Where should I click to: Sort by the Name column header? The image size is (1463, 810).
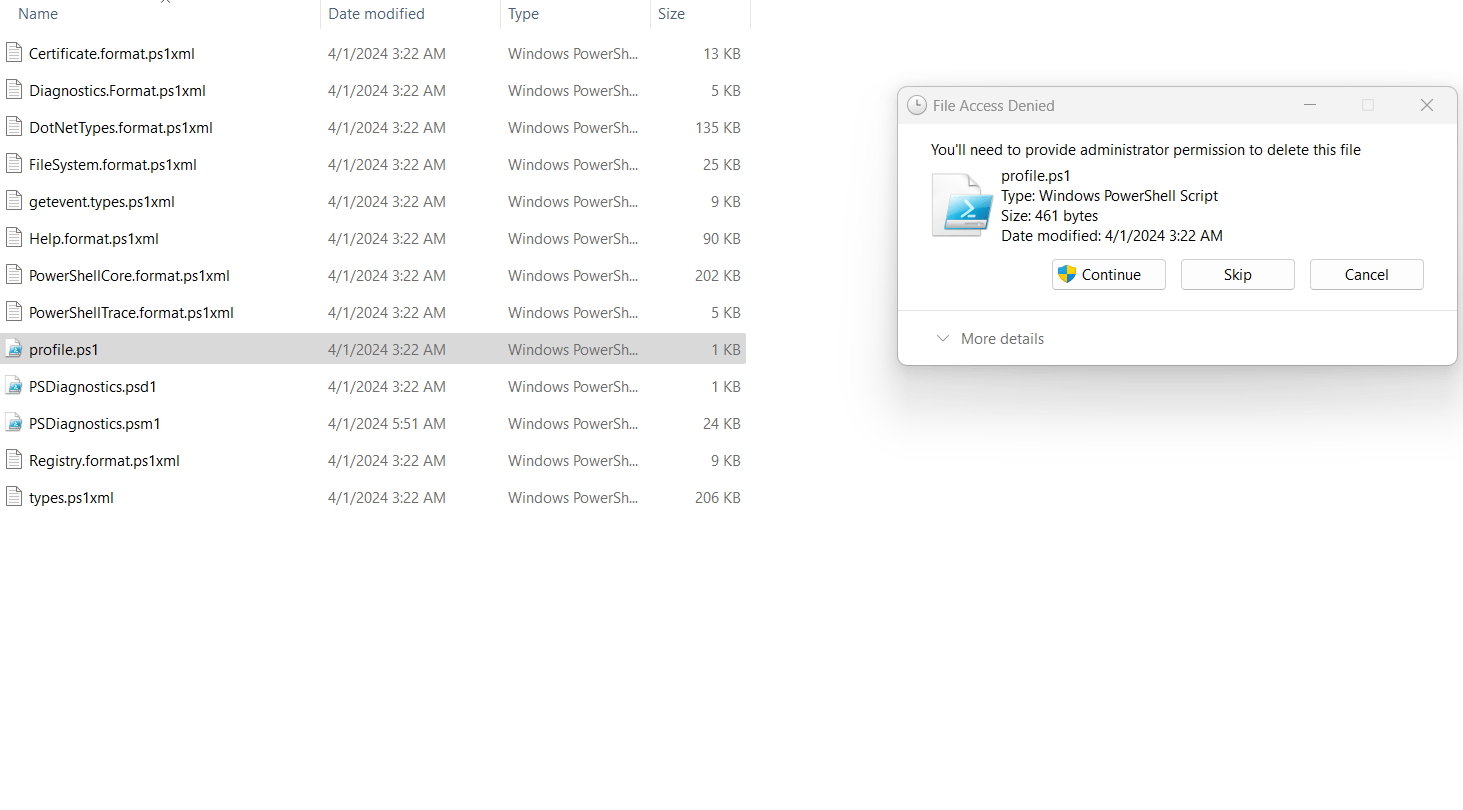click(x=37, y=13)
